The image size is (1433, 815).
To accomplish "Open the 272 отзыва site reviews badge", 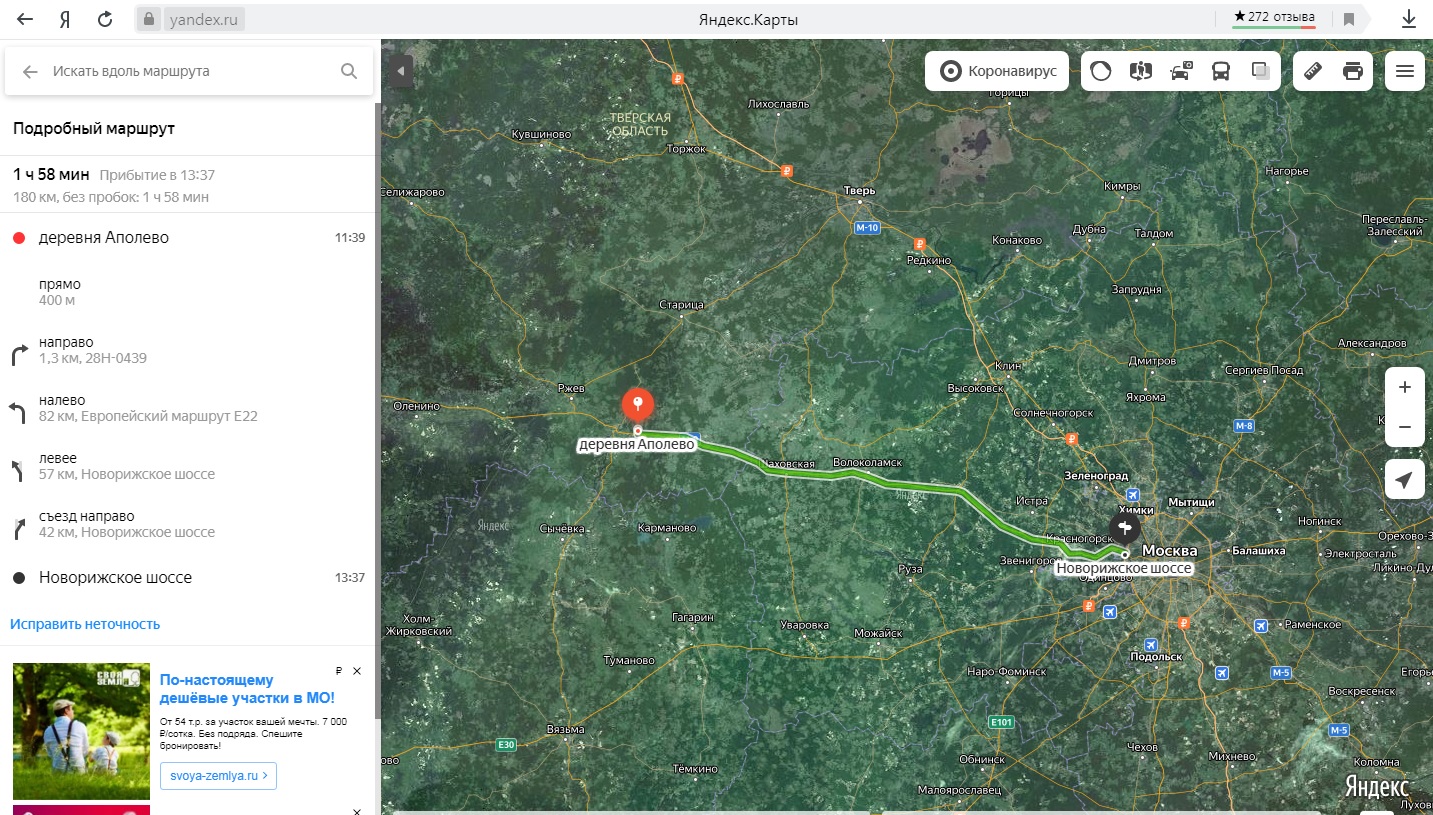I will coord(1274,17).
